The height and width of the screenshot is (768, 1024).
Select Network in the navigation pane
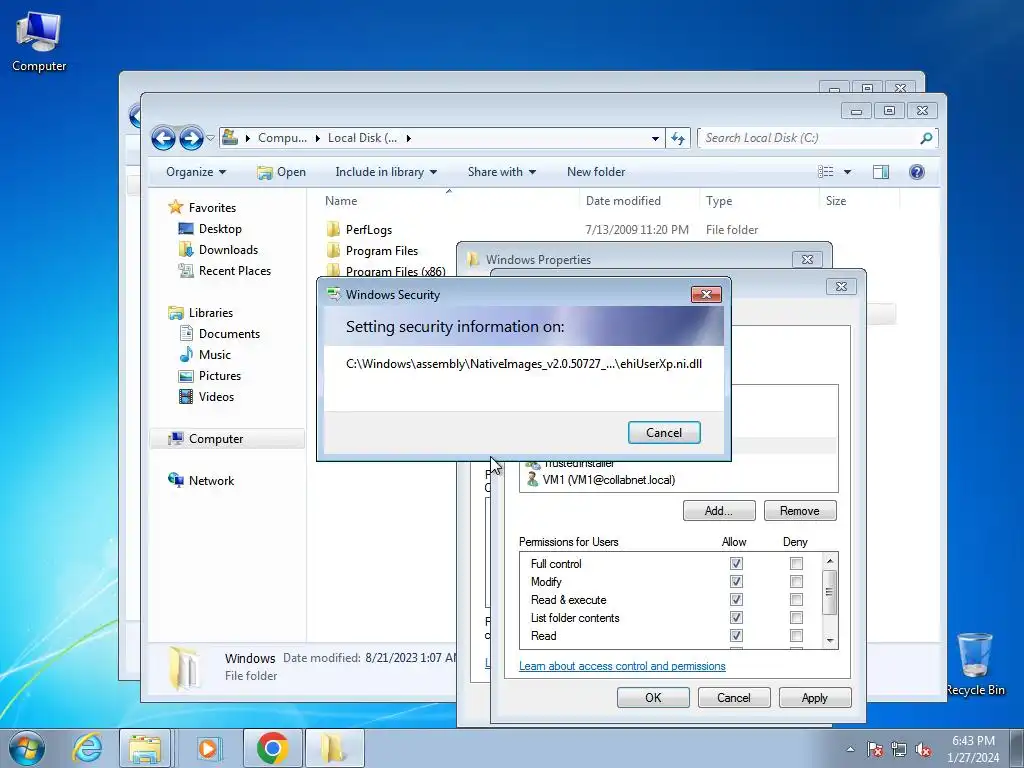pyautogui.click(x=211, y=481)
